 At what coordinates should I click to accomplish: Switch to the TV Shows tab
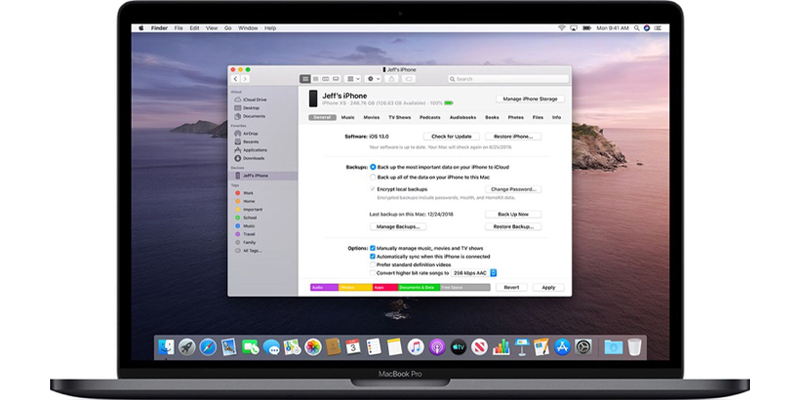[399, 117]
